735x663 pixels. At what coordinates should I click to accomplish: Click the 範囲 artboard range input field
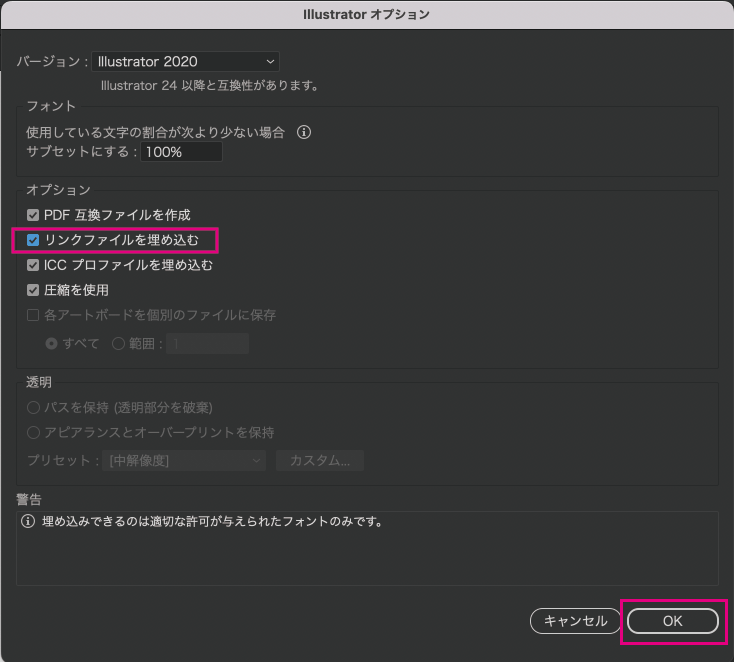click(207, 344)
